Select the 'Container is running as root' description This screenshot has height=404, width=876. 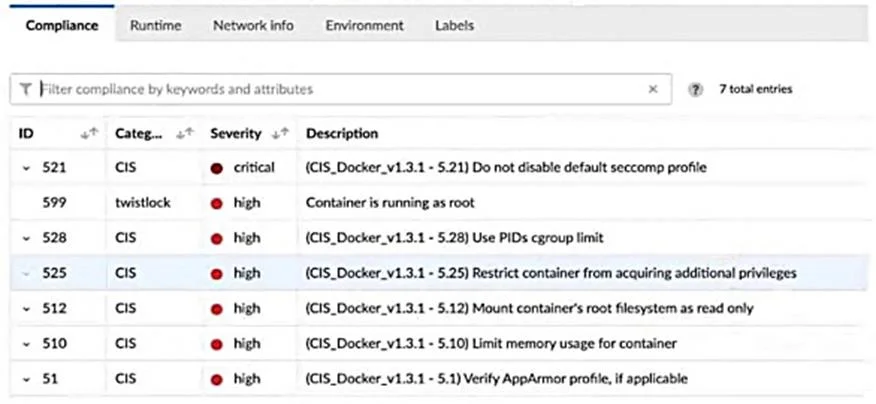tap(390, 203)
